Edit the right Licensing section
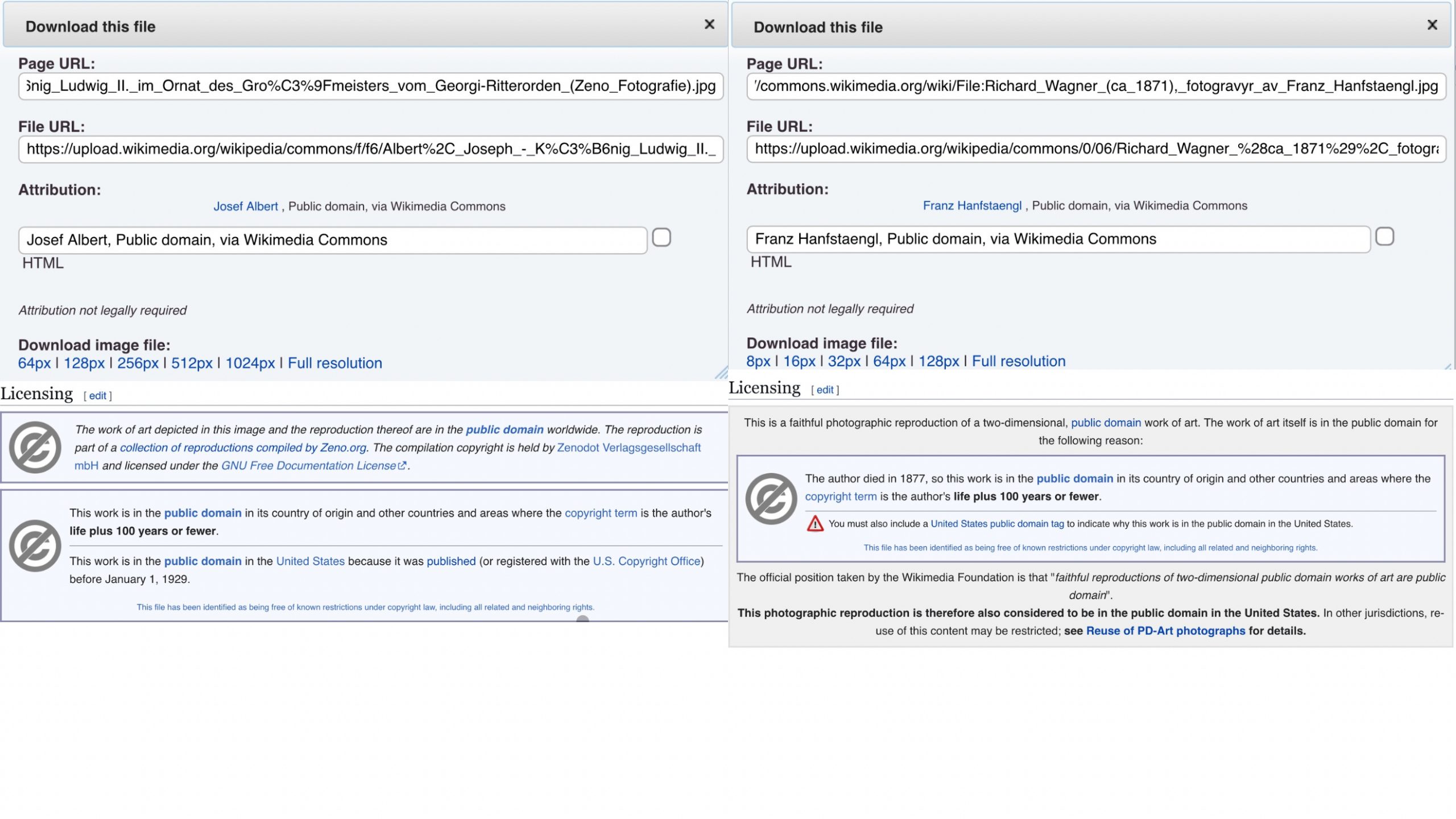This screenshot has height=819, width=1456. [825, 390]
